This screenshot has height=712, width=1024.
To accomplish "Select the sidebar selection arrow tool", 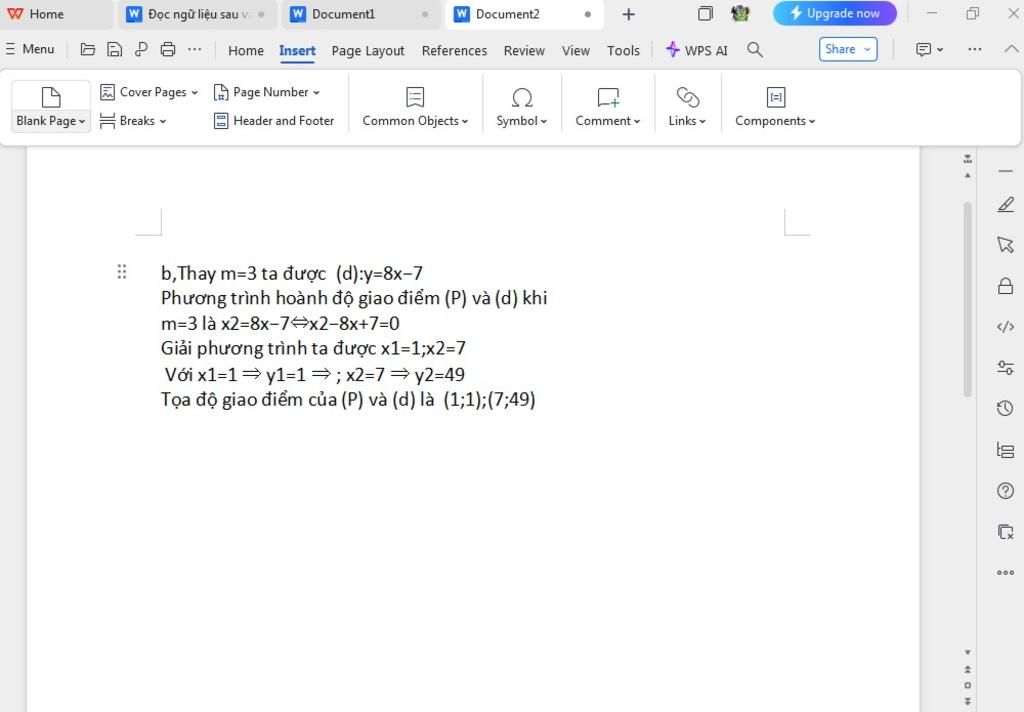I will click(1006, 245).
